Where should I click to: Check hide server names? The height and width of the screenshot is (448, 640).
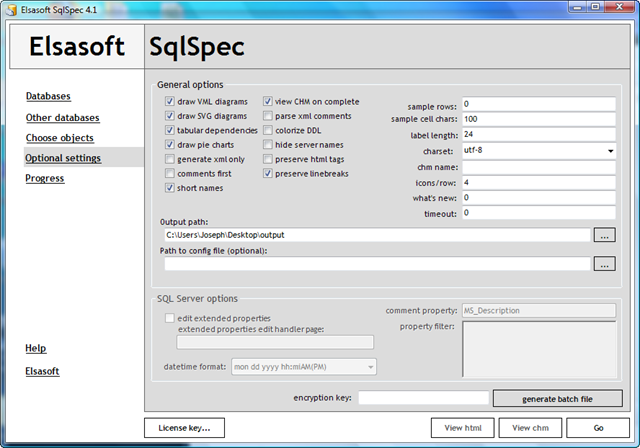(x=268, y=144)
